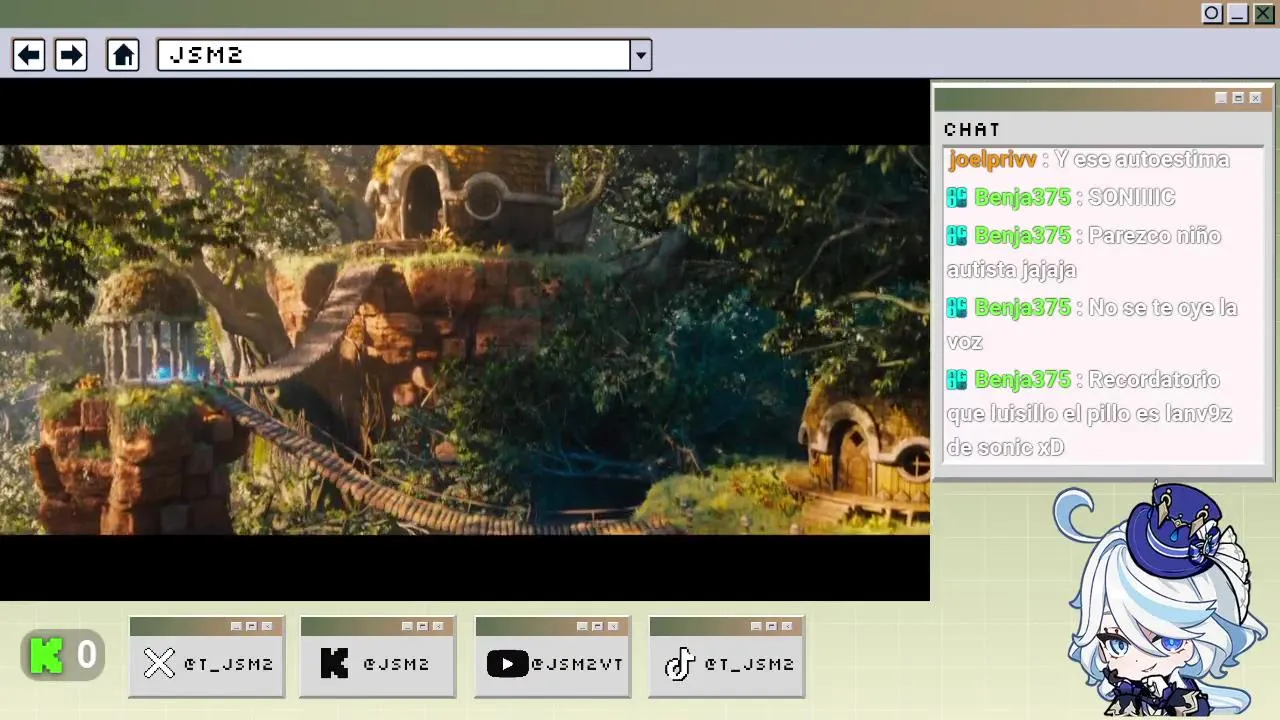Click the forward arrow navigation button
This screenshot has height=720, width=1280.
70,55
